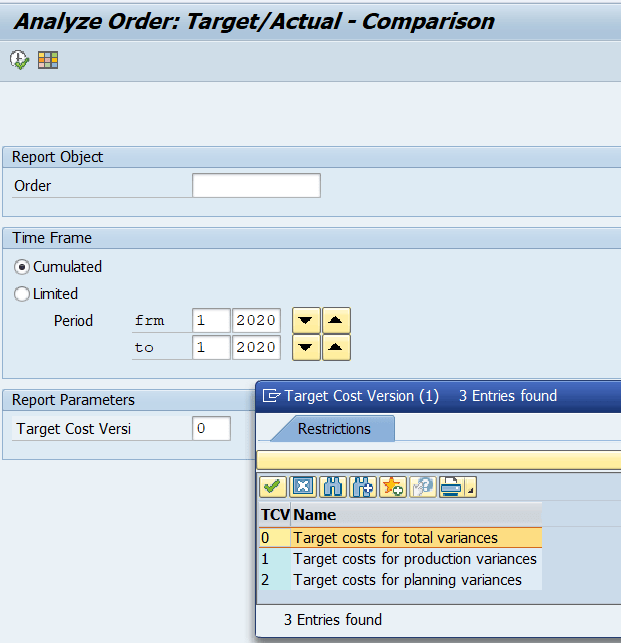This screenshot has height=643, width=621.
Task: Click the Execute clock icon in toolbar
Action: [x=19, y=61]
